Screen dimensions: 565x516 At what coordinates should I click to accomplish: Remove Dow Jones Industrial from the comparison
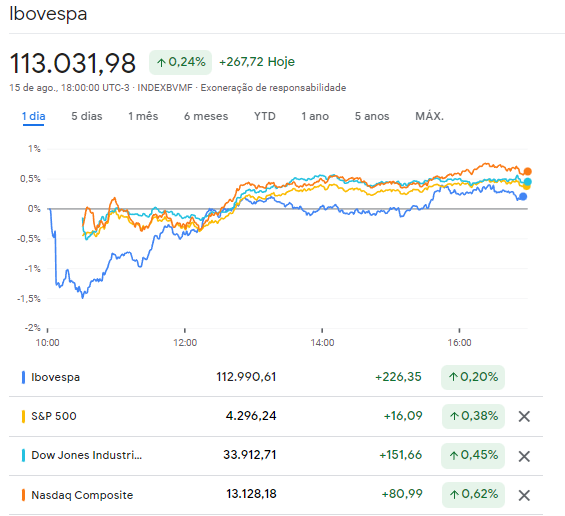click(524, 456)
